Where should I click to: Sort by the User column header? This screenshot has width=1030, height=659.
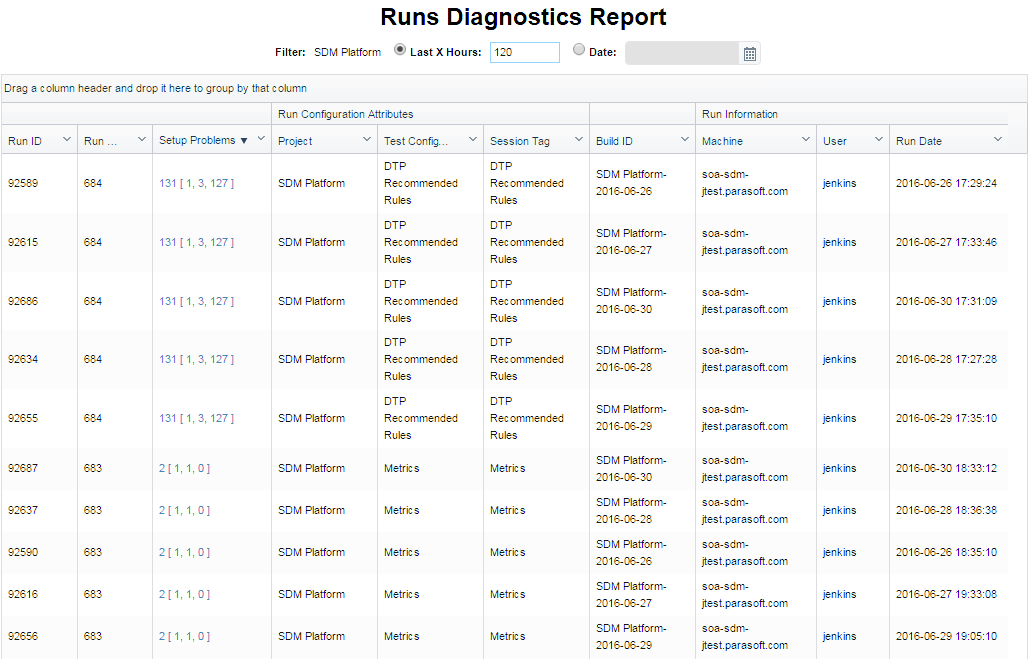click(835, 141)
